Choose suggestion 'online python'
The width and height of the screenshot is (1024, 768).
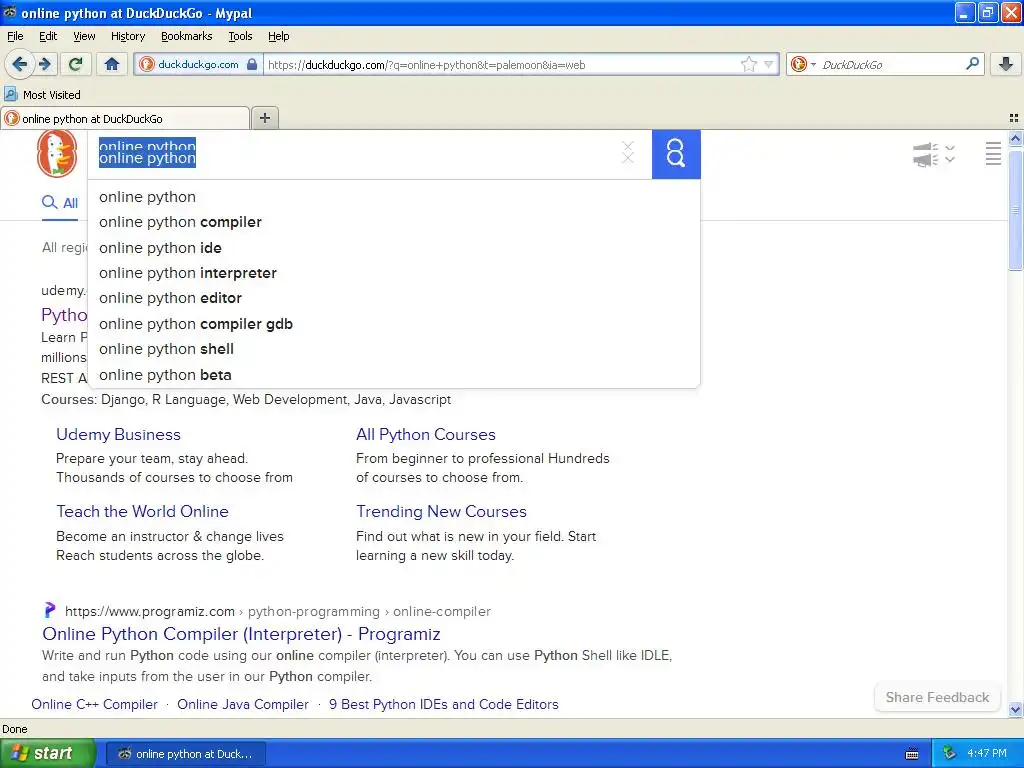(394, 197)
